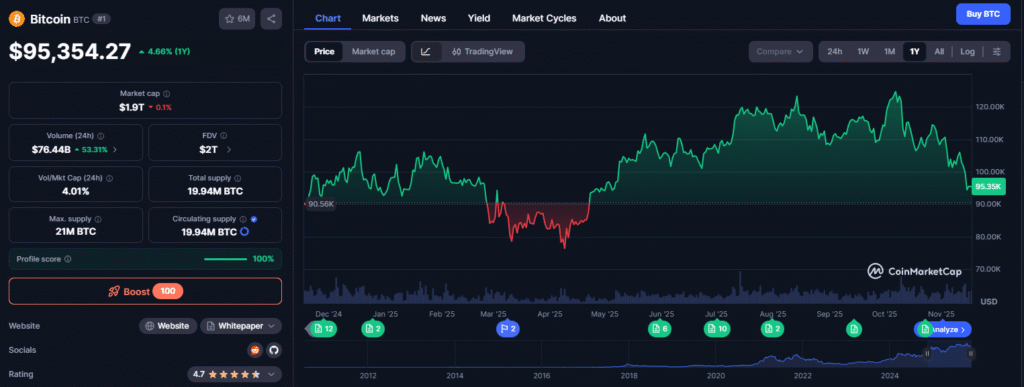Set chart range to 1Y

pyautogui.click(x=914, y=52)
